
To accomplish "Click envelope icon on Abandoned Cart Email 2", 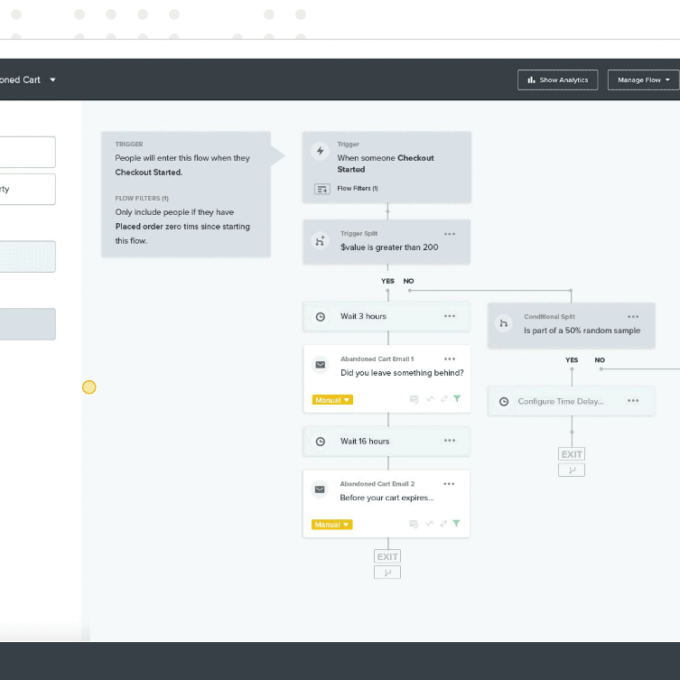I will 320,490.
